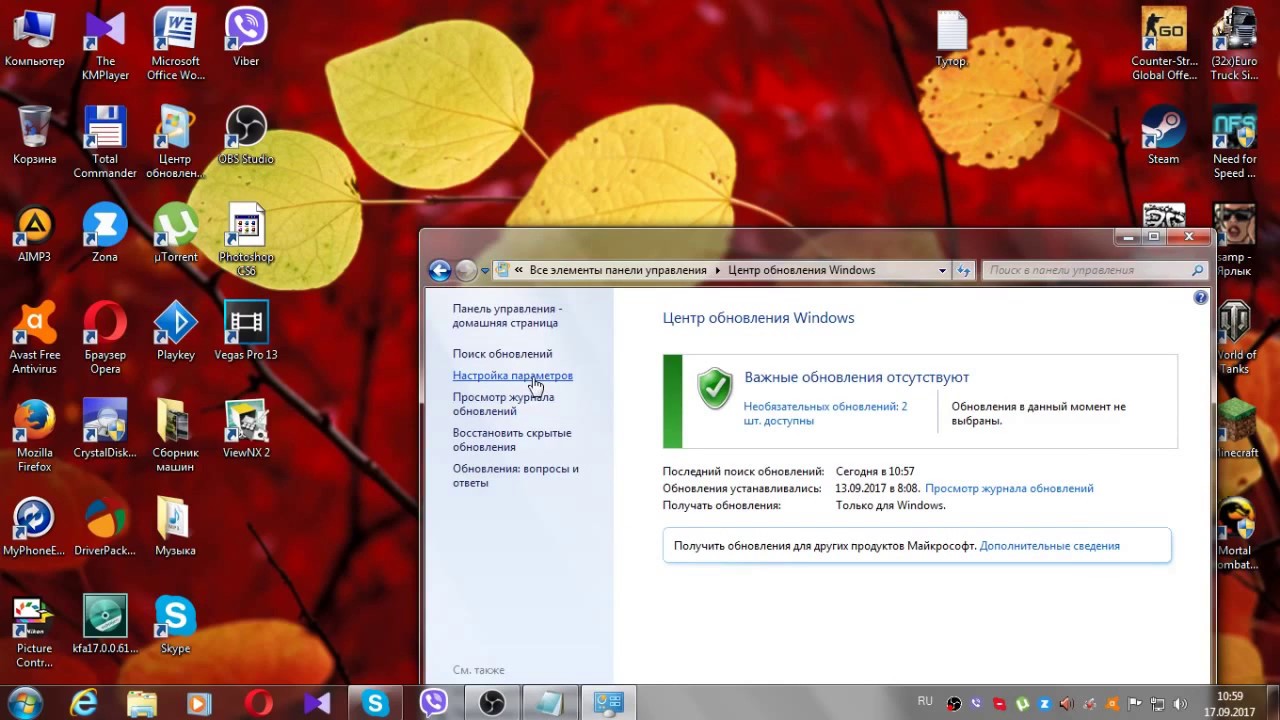
Task: Click the Центр обновления Windows breadcrumb
Action: click(x=801, y=270)
